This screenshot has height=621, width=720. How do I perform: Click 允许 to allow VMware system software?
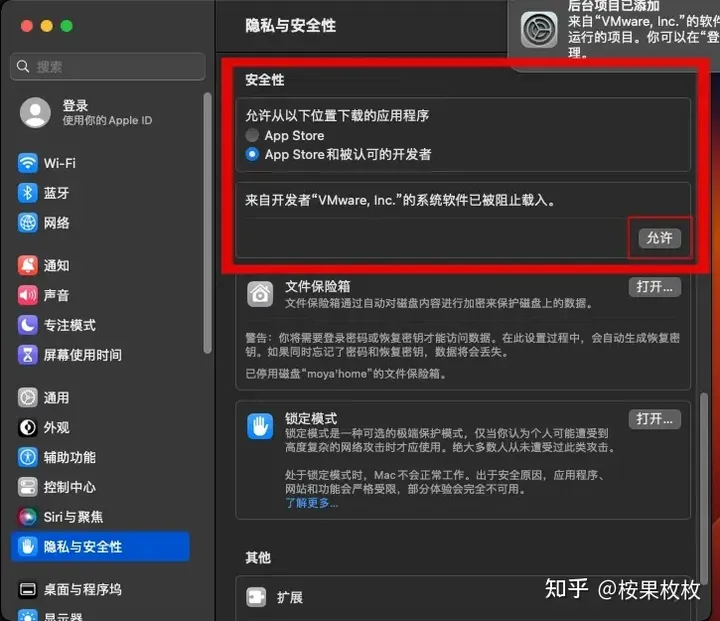tap(660, 238)
